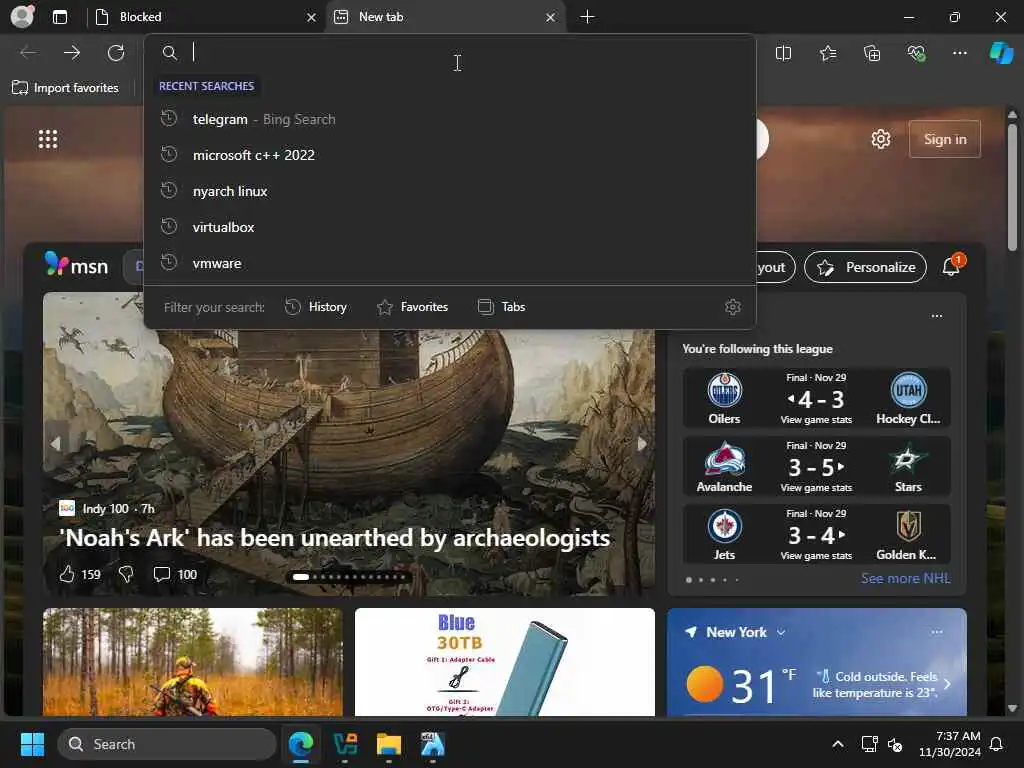The image size is (1024, 768).
Task: Like the Noah's Ark story
Action: coord(67,574)
